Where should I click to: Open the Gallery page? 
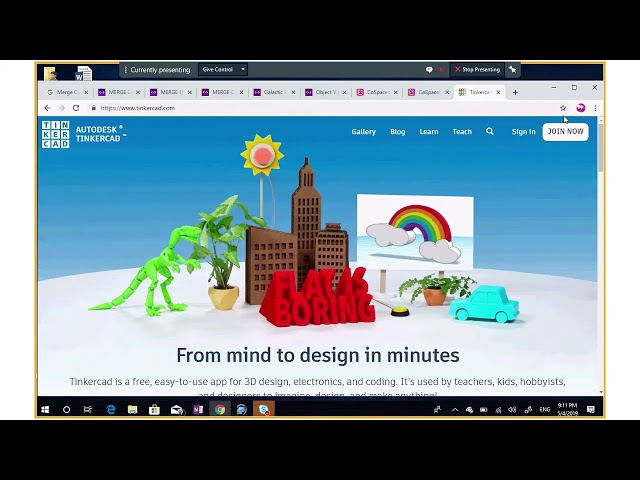363,131
